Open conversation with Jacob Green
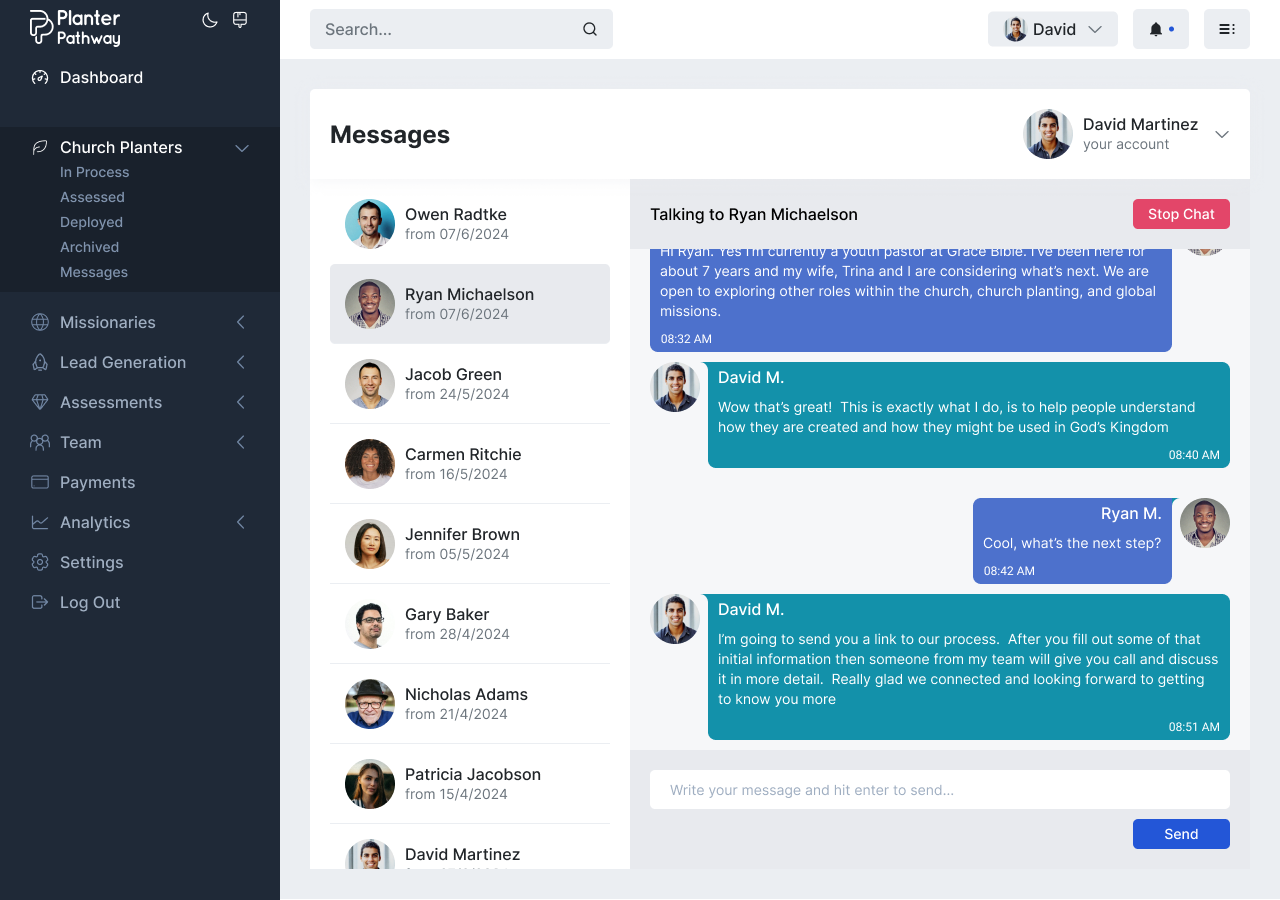Screen dimensions: 1280x900 click(x=470, y=384)
